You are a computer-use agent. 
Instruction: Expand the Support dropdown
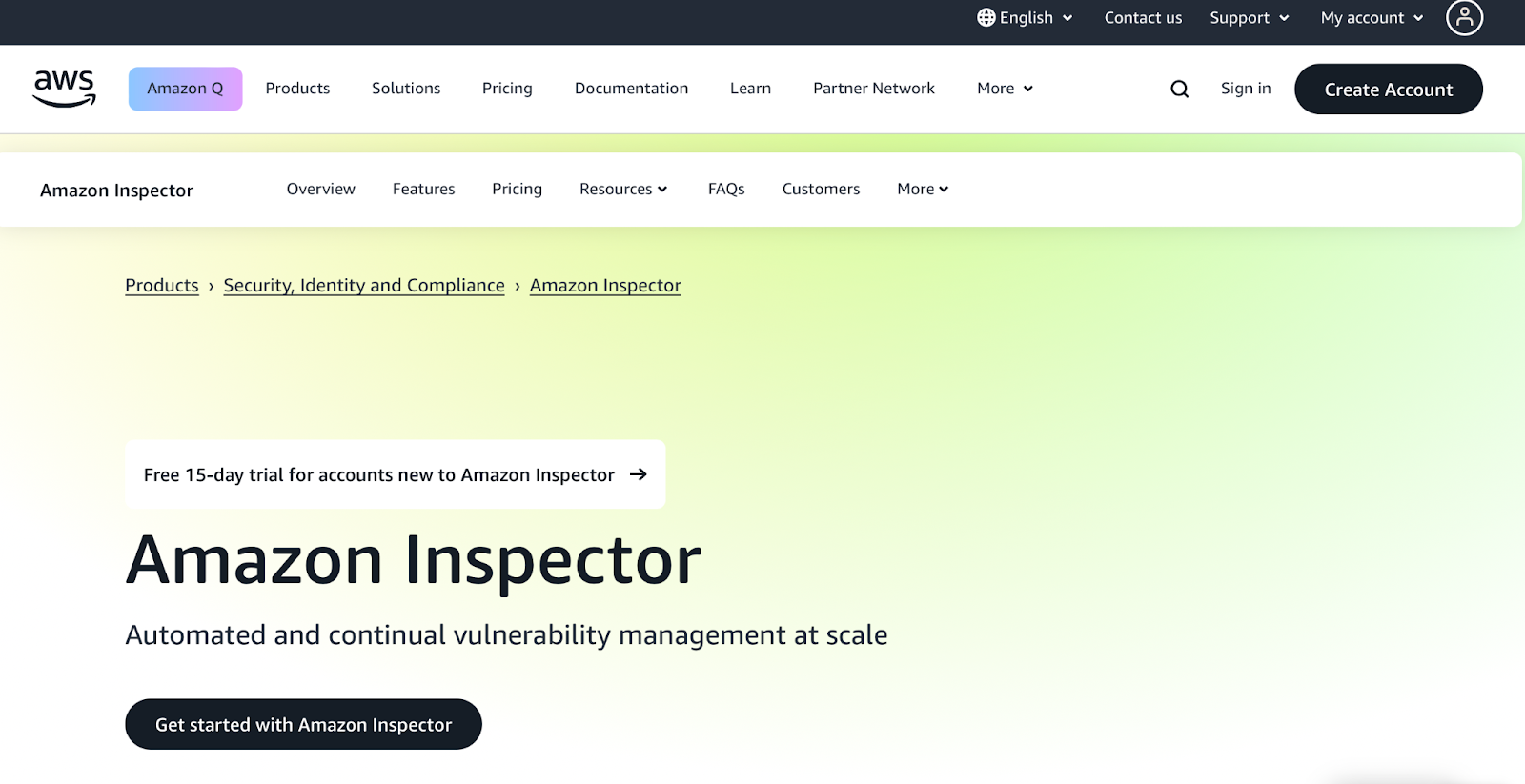(1250, 17)
